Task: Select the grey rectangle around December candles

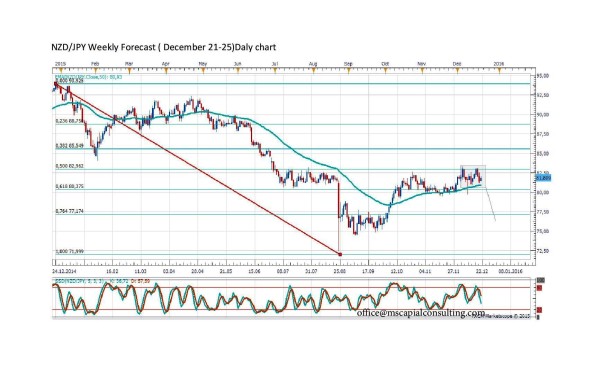Action: pyautogui.click(x=473, y=176)
